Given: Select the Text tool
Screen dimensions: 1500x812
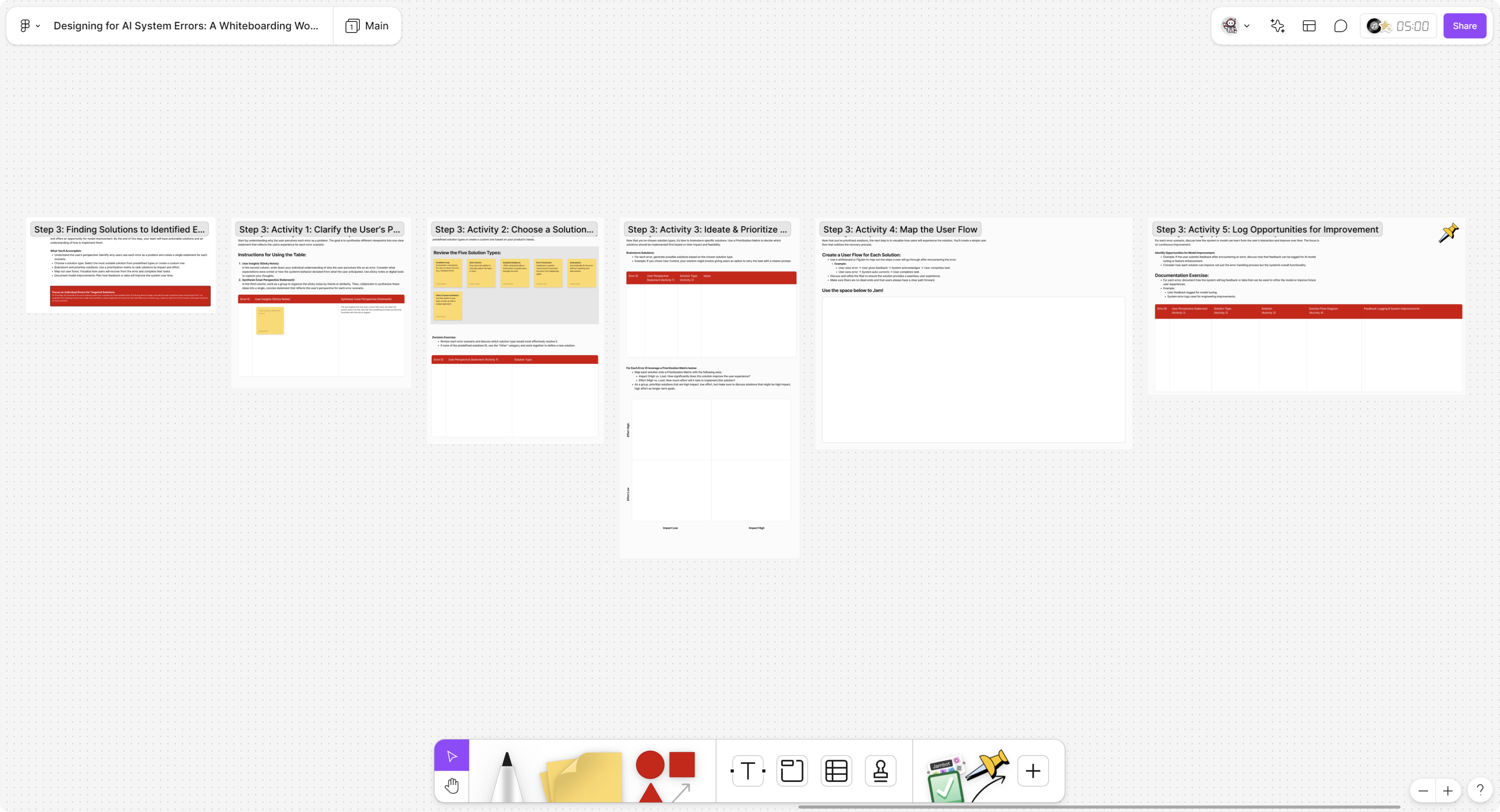Looking at the screenshot, I should 748,771.
